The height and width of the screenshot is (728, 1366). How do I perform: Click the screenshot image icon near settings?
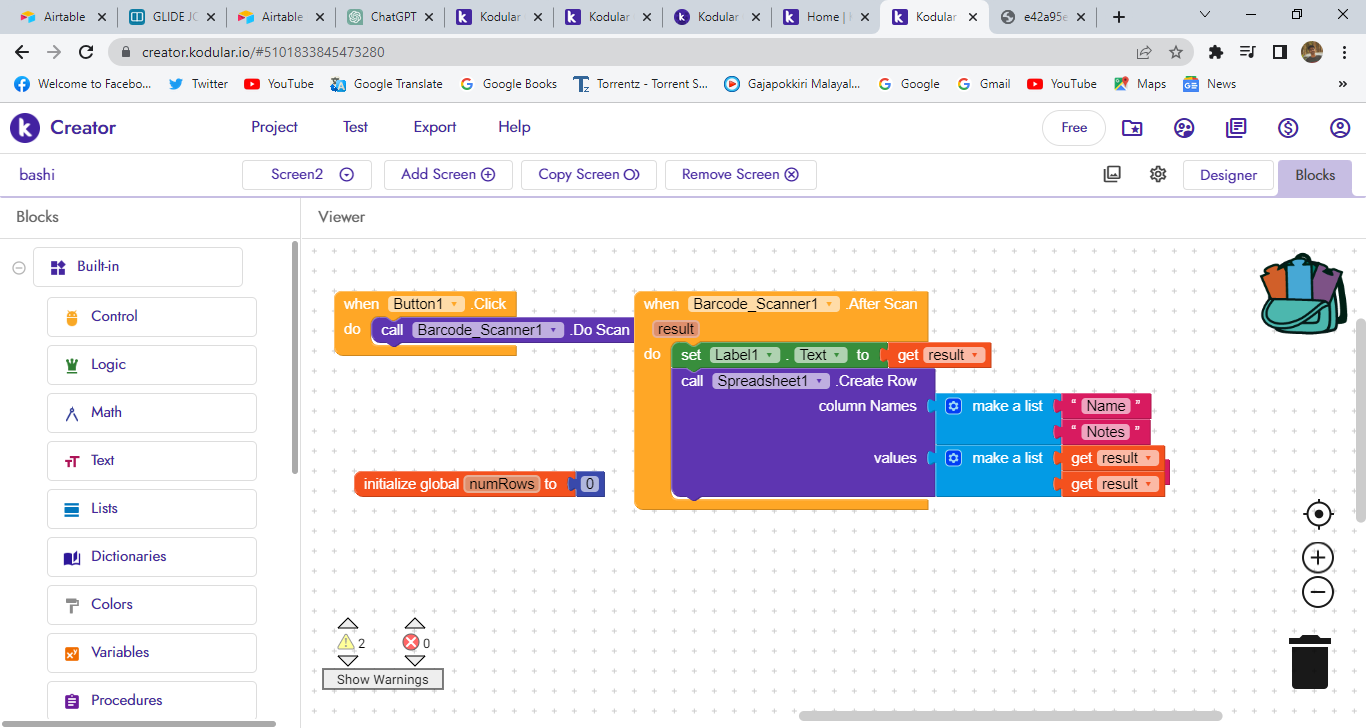1112,173
